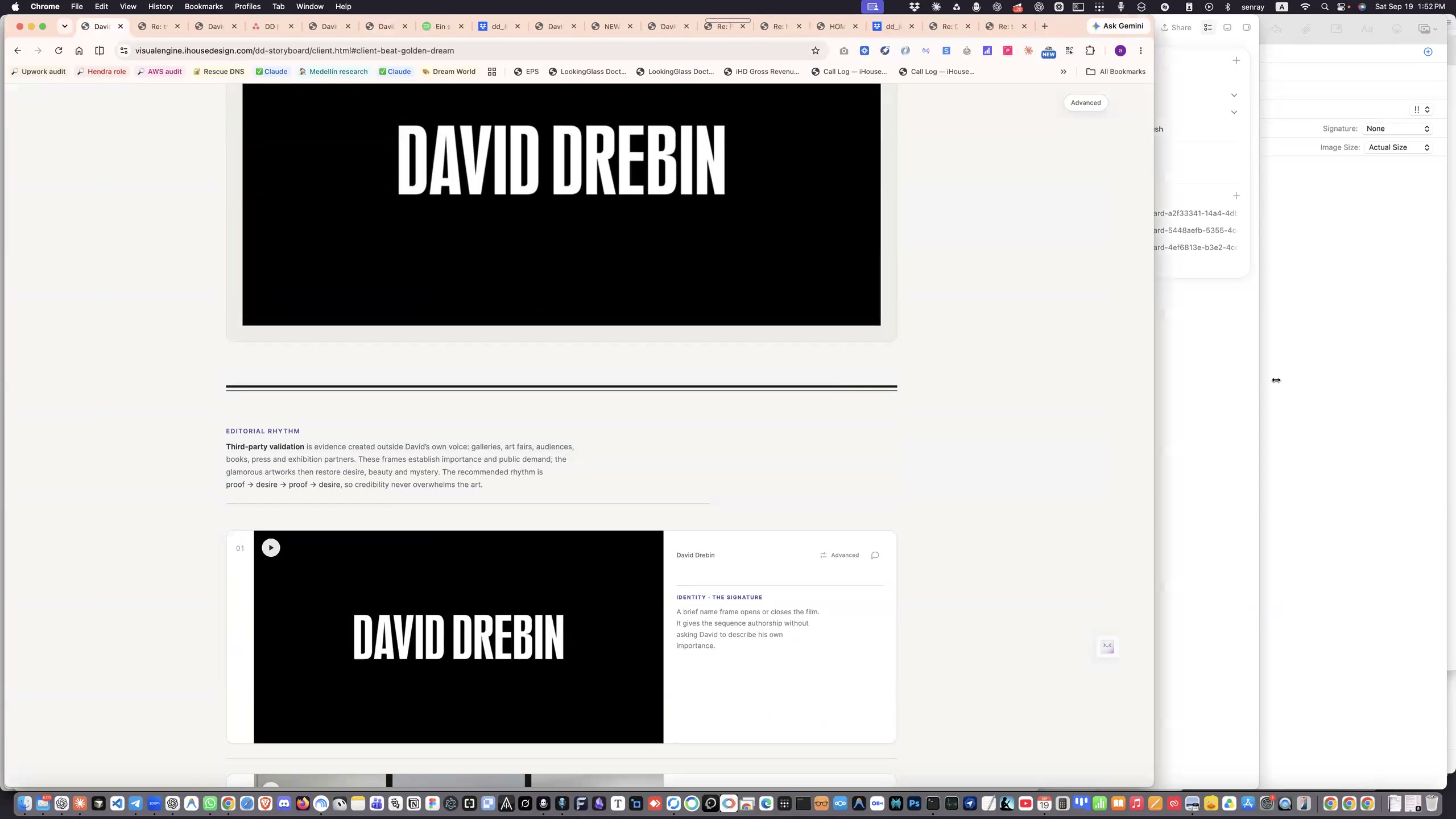Image resolution: width=1456 pixels, height=819 pixels.
Task: Open the Dream World bookmark
Action: point(449,72)
